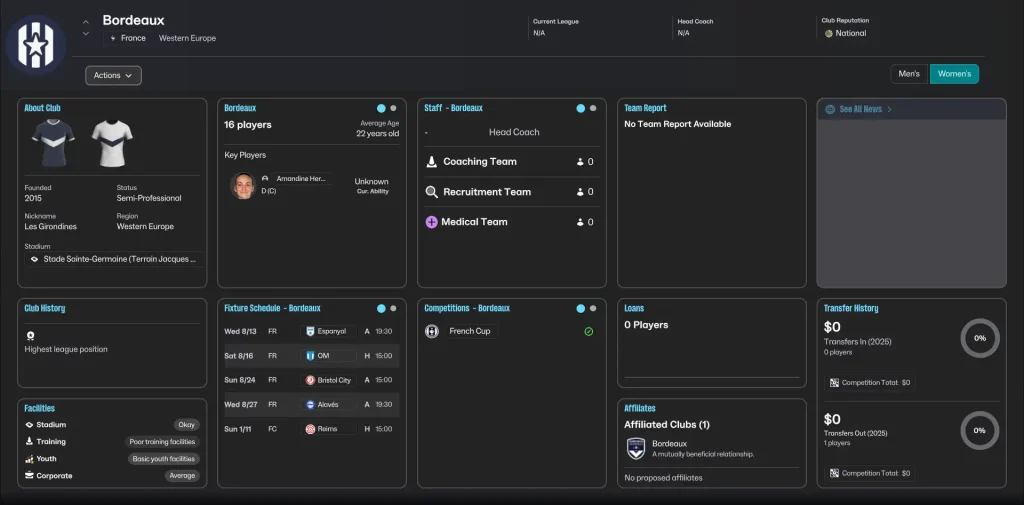Click the National reputation icon
This screenshot has height=505, width=1024.
point(829,33)
